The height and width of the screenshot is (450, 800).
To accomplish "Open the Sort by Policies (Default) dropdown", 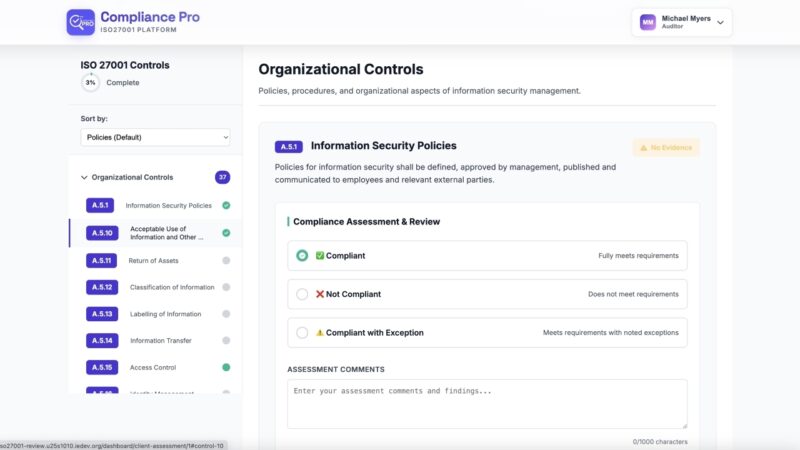I will (155, 137).
